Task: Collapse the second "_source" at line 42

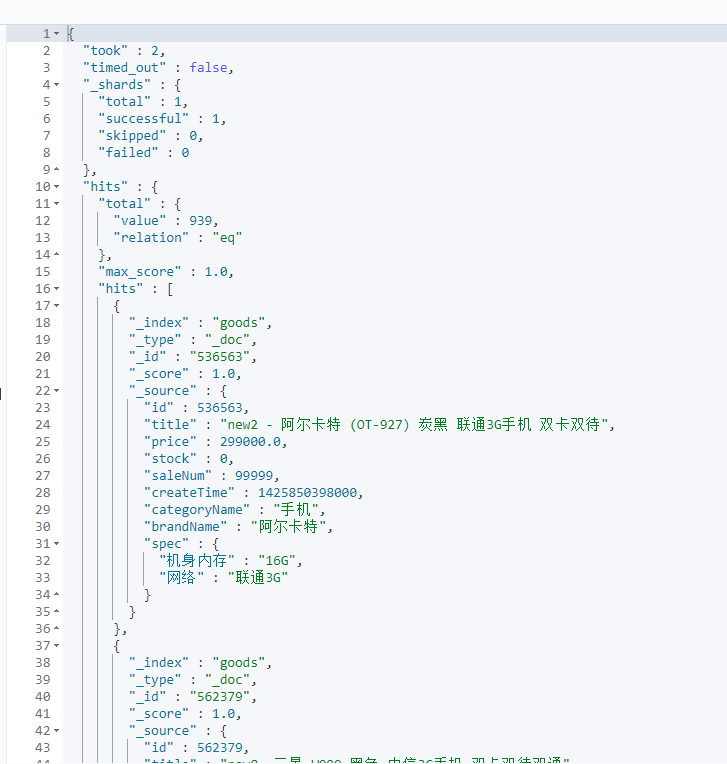Action: [x=57, y=731]
